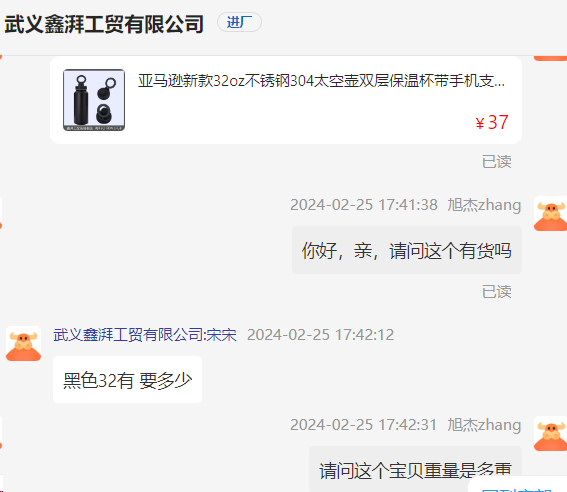567x492 pixels.
Task: Click the company title 武义鑫湃工贸有限公司 header
Action: [104, 24]
